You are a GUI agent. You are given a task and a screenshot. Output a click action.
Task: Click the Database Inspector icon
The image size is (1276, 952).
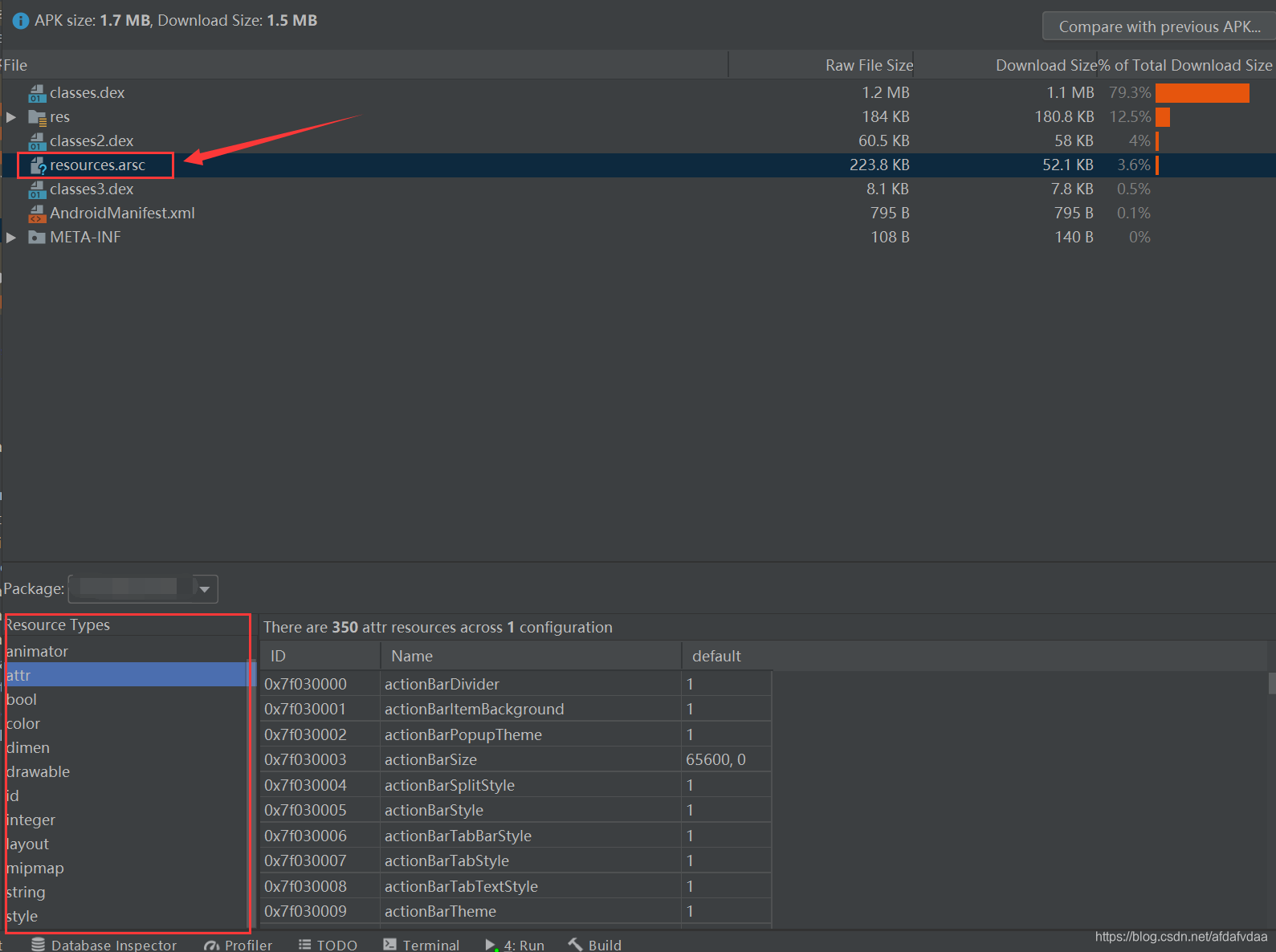tap(38, 945)
